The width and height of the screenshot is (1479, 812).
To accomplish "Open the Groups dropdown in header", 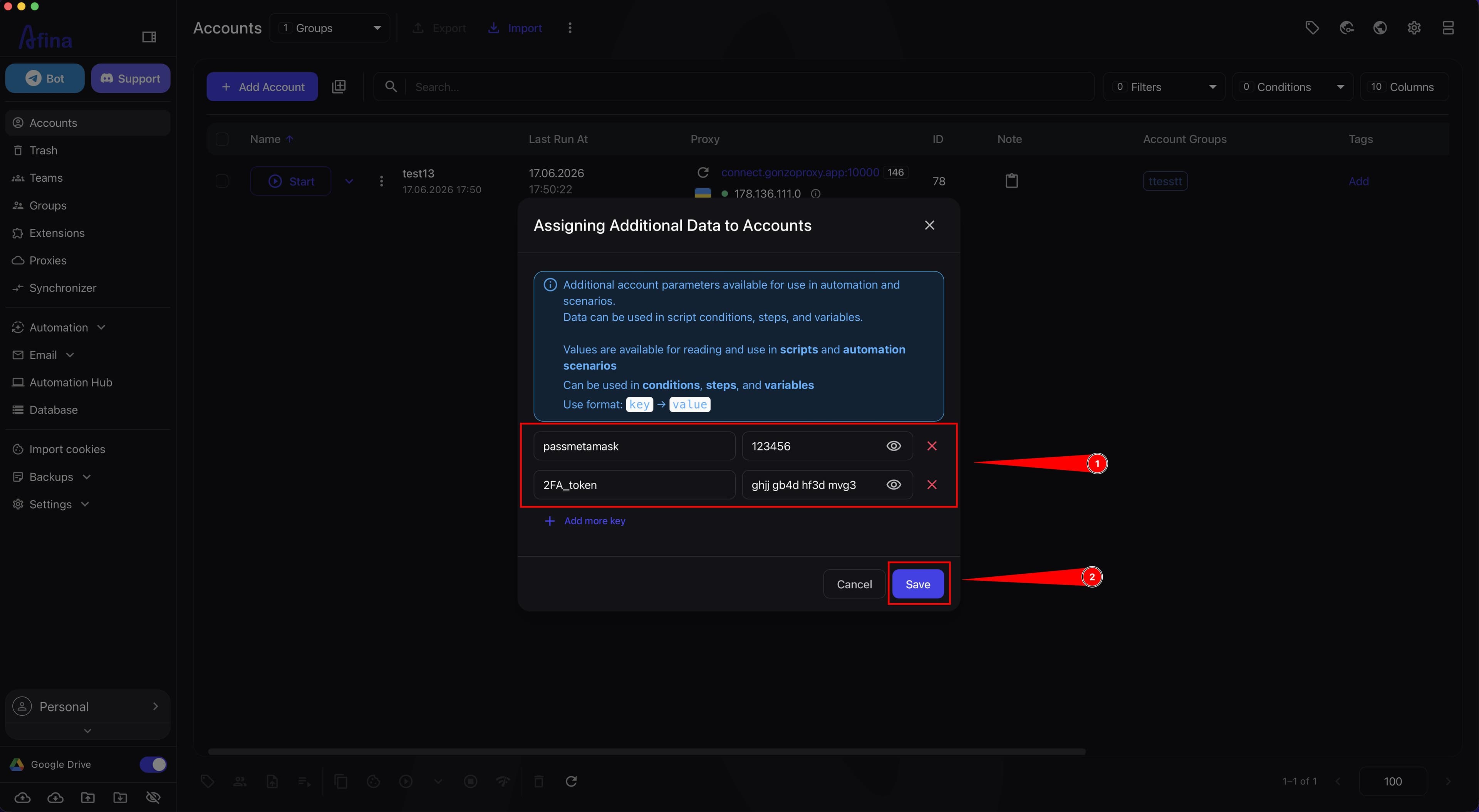I will (x=330, y=28).
